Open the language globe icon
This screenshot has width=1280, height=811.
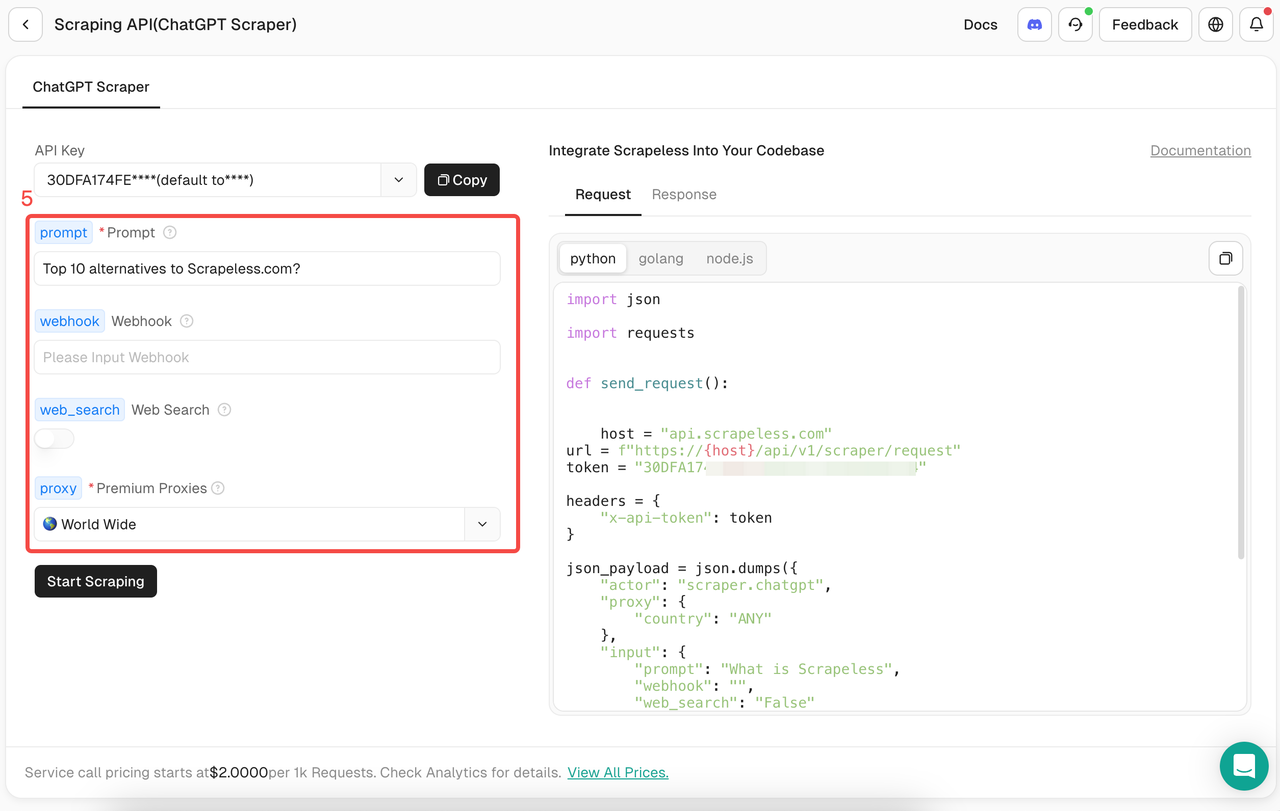pyautogui.click(x=1216, y=25)
